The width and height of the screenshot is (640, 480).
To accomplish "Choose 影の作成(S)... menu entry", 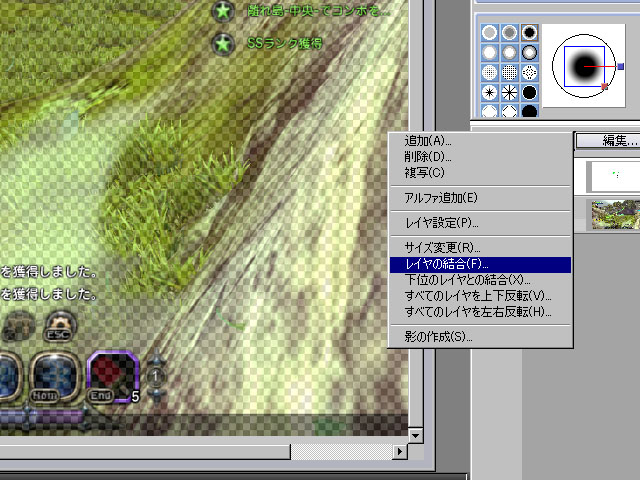I will pyautogui.click(x=480, y=337).
